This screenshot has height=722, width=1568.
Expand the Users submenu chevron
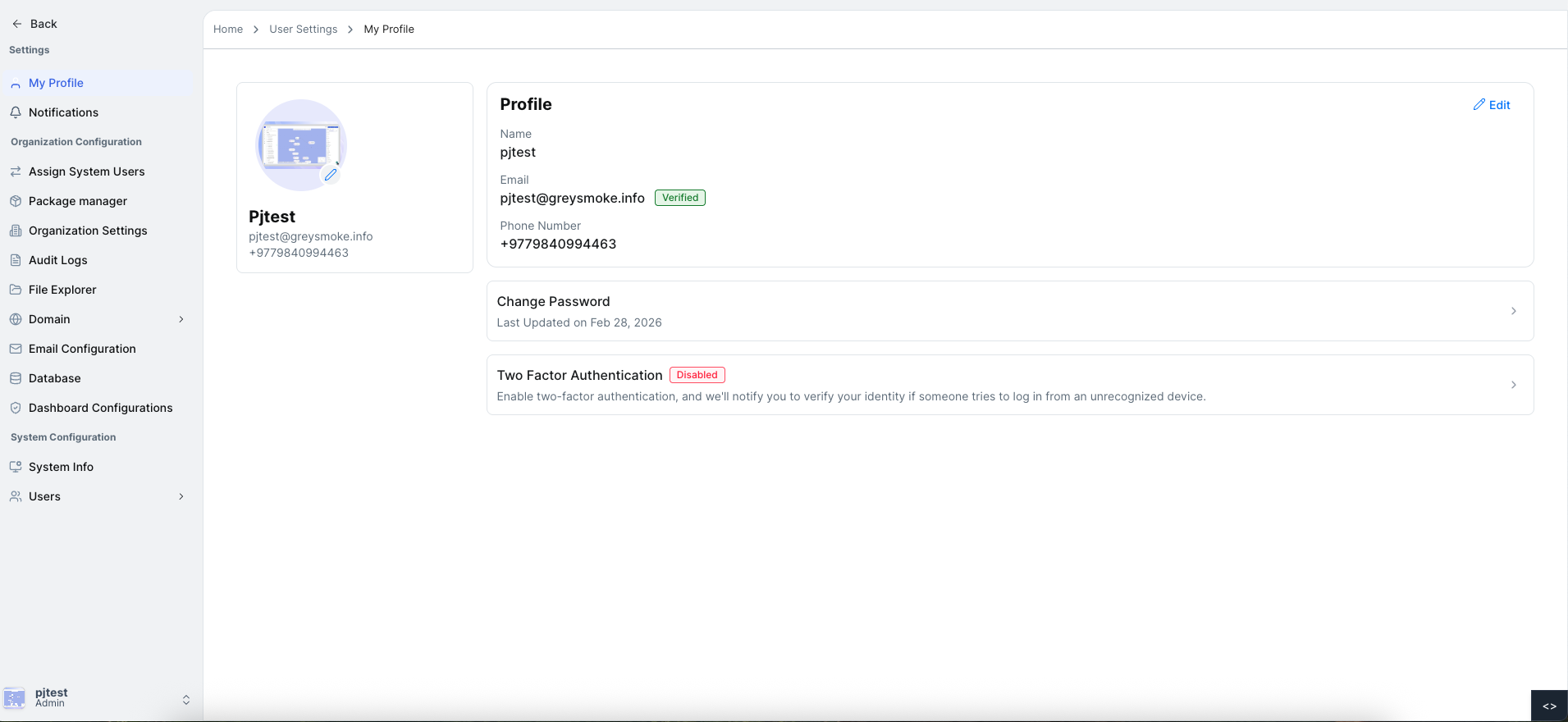pos(181,496)
